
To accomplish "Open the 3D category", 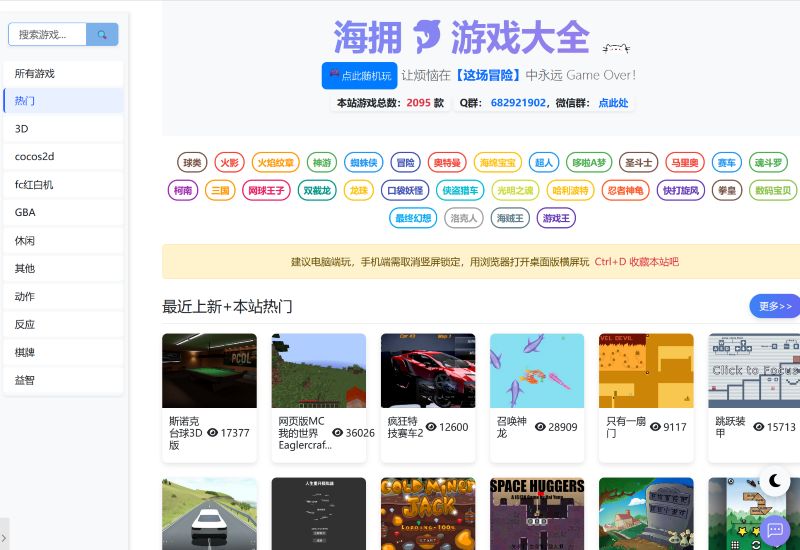I will (x=63, y=129).
